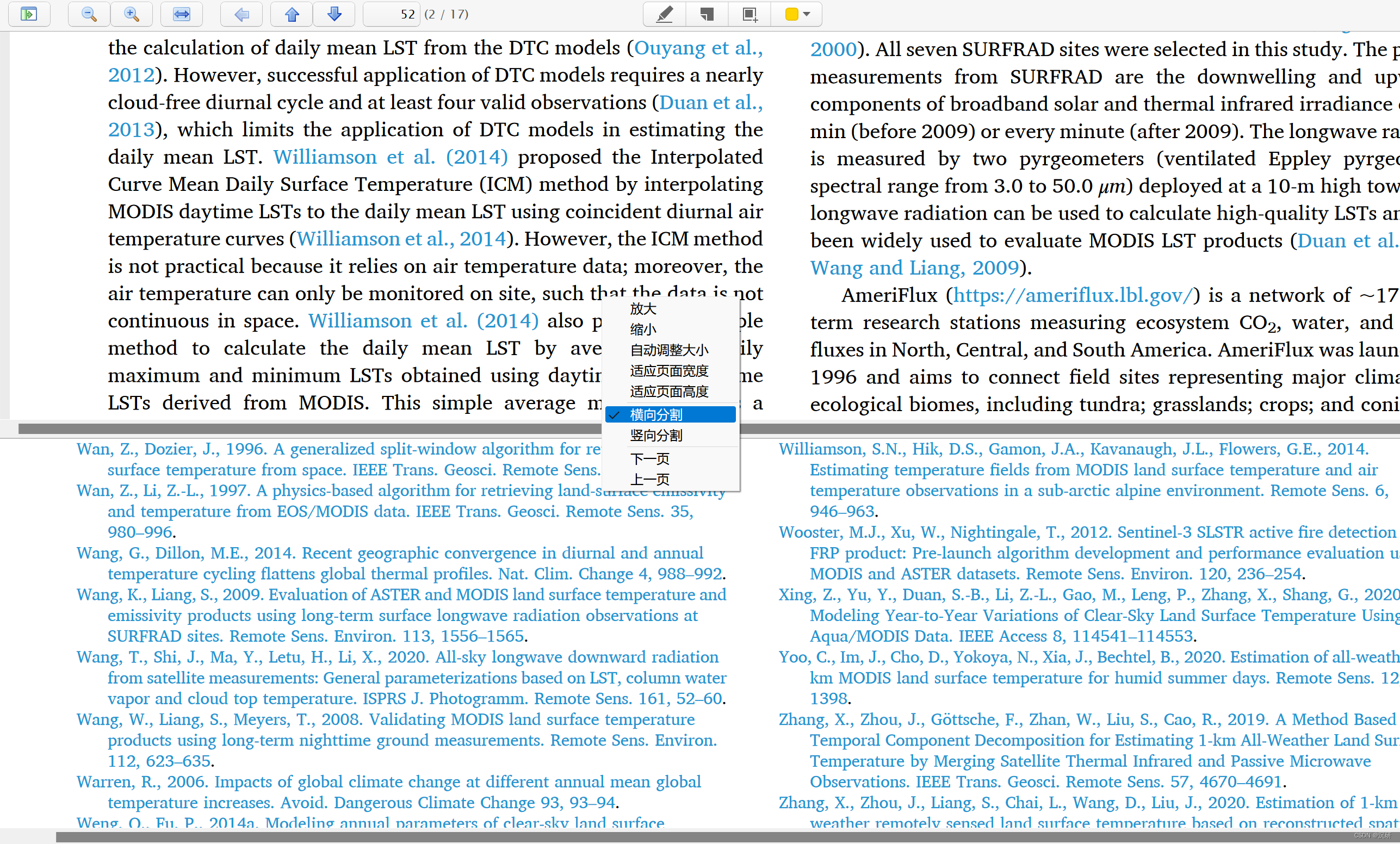This screenshot has height=844, width=1400.
Task: Go back with the left arrow
Action: [x=241, y=14]
